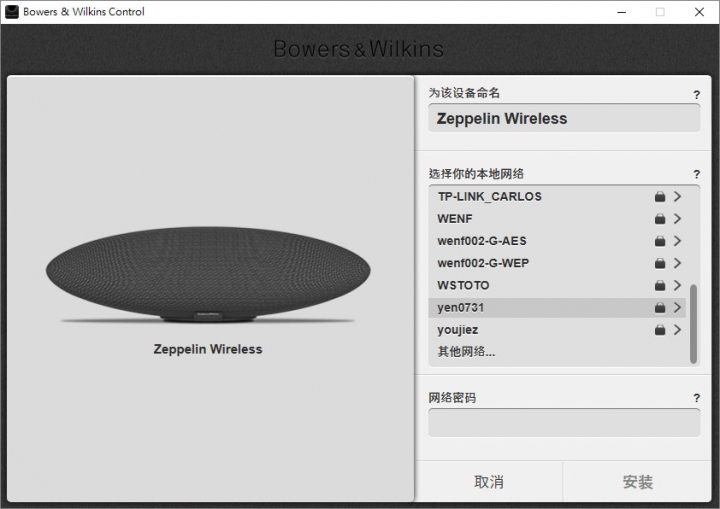Expand details arrow for WSTOTO
Screen dimensions: 720x509
click(x=677, y=285)
